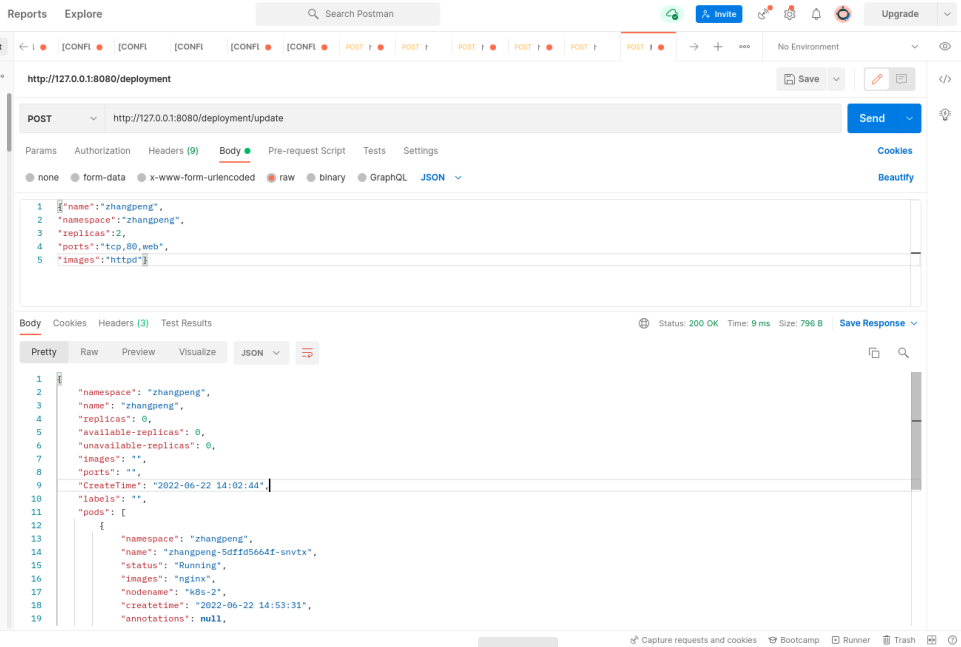Choose the GraphQL body option

tap(388, 177)
